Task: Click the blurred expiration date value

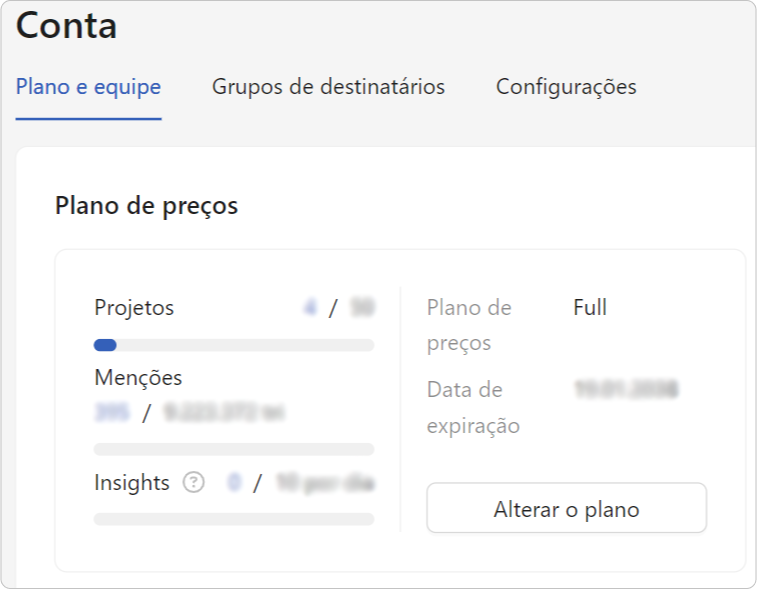Action: click(x=627, y=389)
